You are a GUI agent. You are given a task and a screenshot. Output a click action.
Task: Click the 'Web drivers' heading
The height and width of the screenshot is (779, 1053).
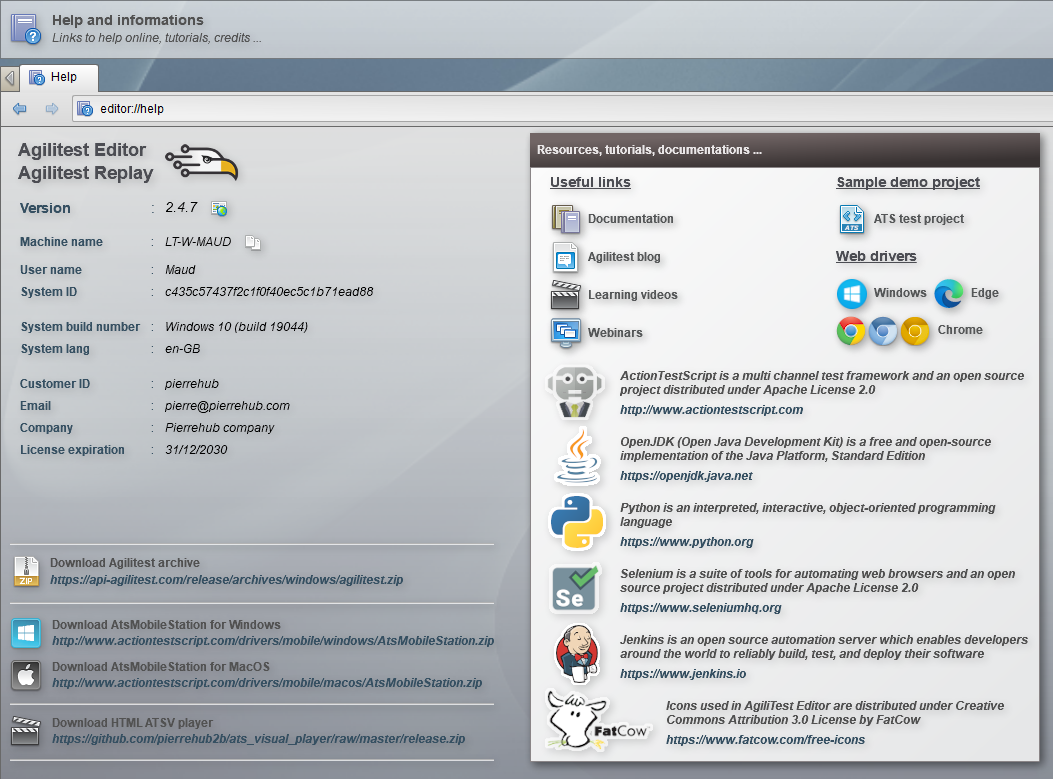(x=876, y=256)
